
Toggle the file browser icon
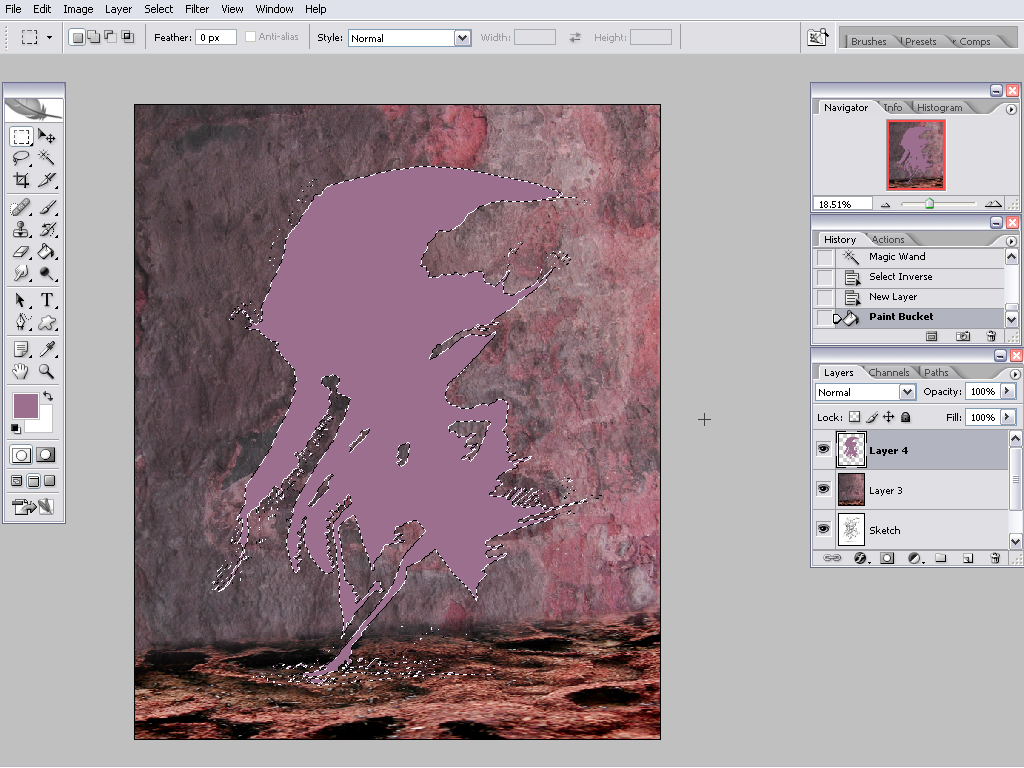(x=817, y=37)
